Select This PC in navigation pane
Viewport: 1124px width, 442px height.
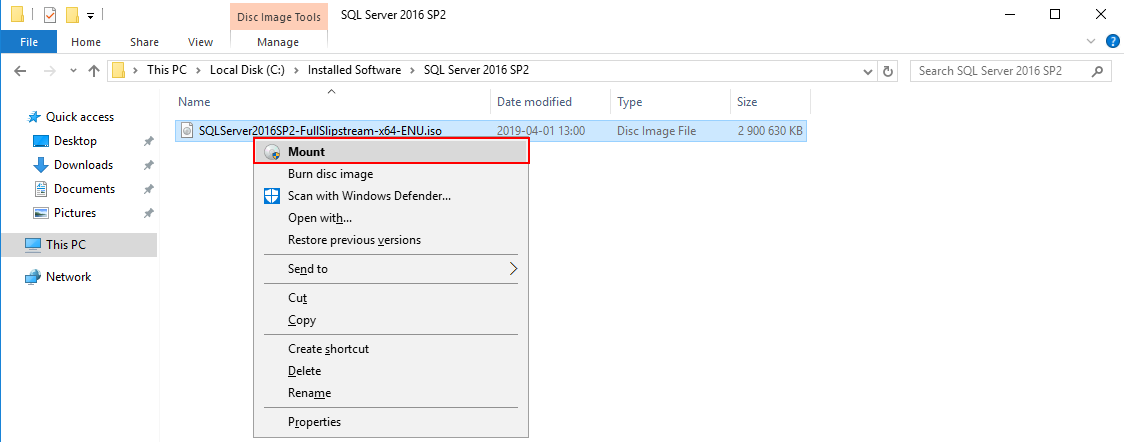click(78, 244)
